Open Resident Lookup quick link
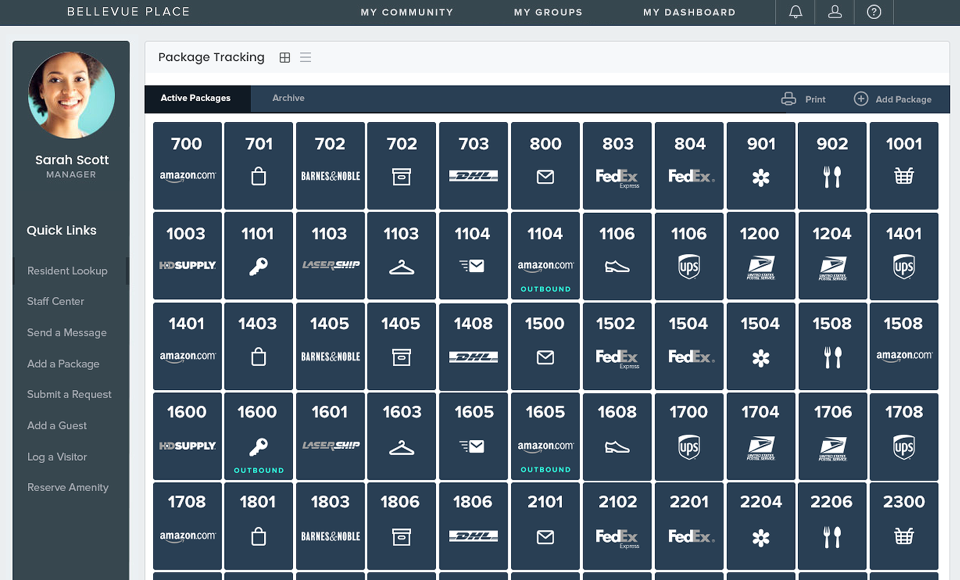The height and width of the screenshot is (580, 960). point(67,271)
